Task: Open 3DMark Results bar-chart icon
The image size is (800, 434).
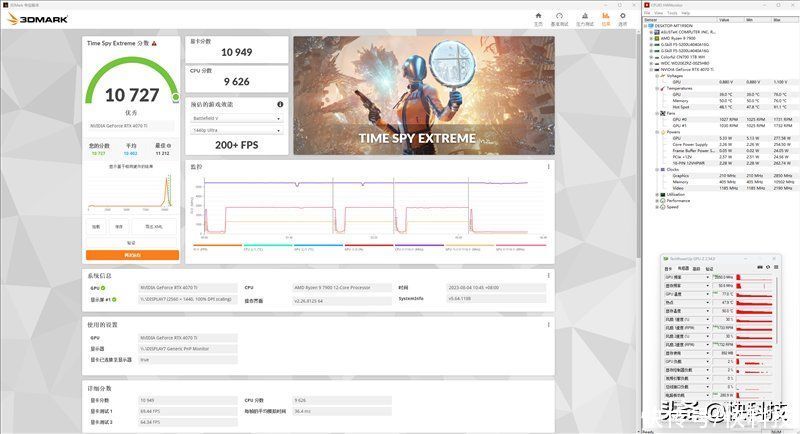Action: point(606,16)
